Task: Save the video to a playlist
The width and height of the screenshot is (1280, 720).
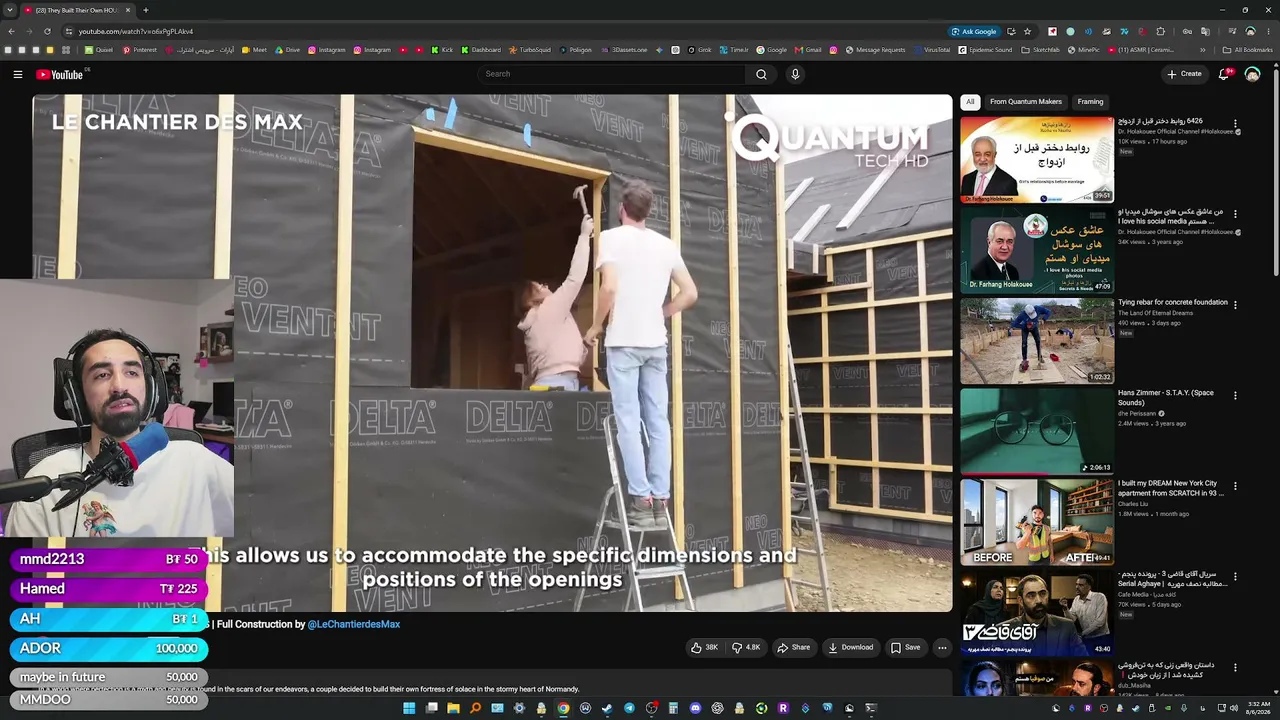Action: coord(906,648)
